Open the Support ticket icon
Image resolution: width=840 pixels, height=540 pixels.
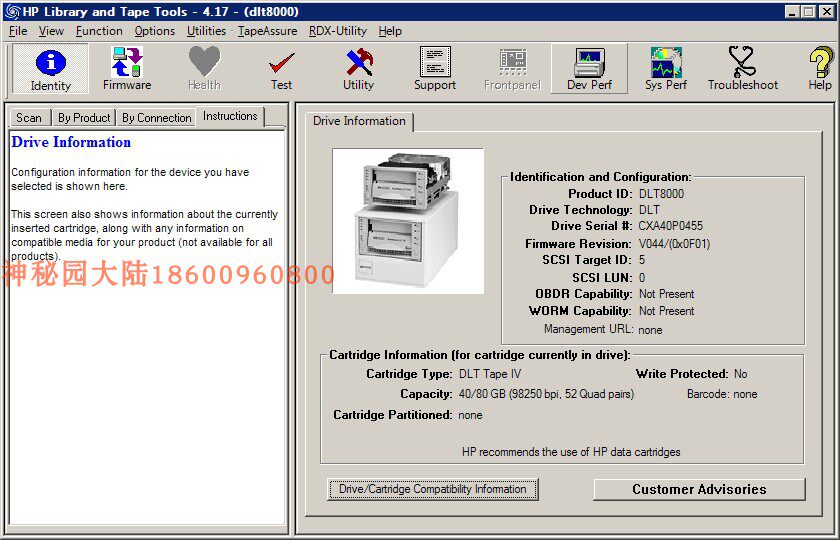pos(435,69)
